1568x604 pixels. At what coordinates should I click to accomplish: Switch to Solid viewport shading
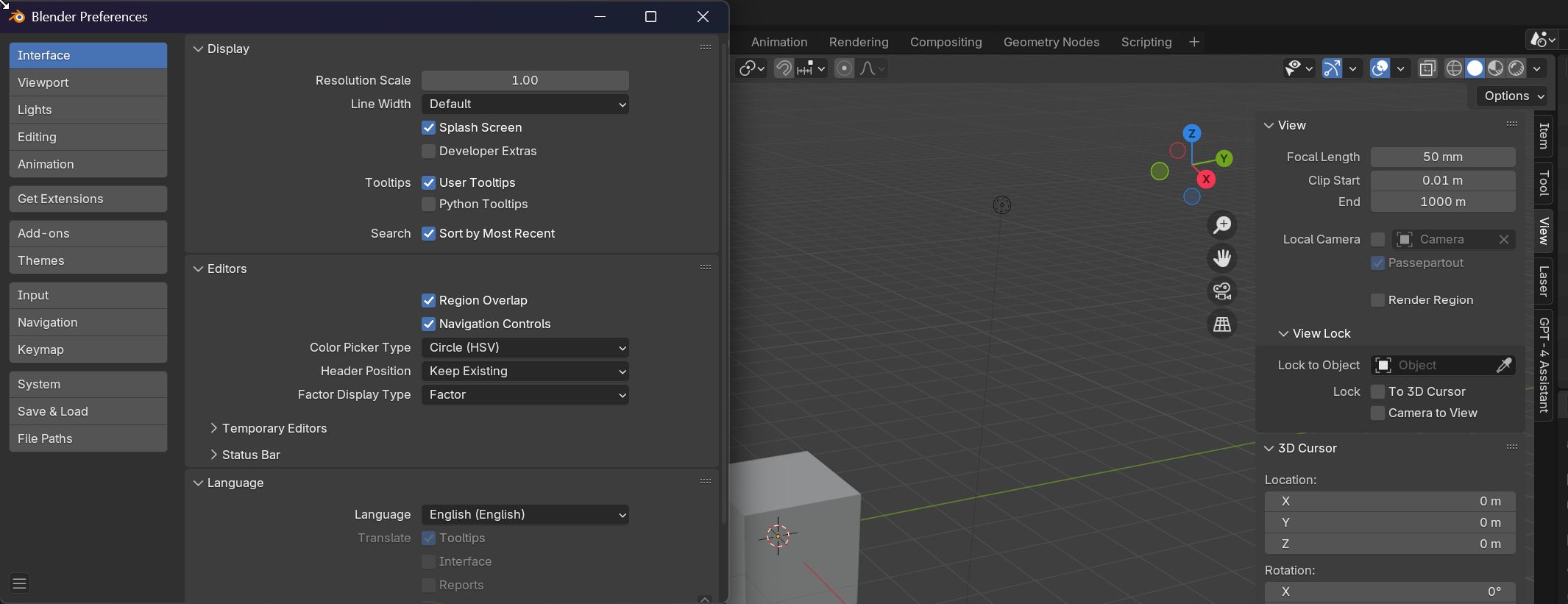(1475, 68)
